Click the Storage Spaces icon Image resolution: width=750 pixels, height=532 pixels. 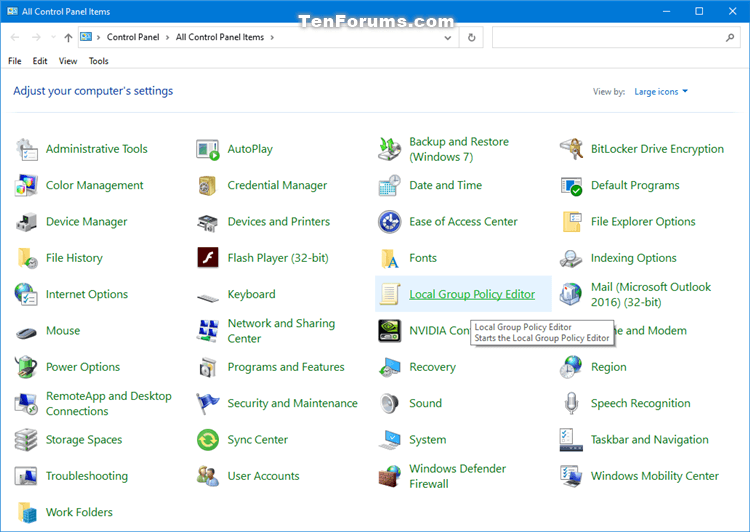pos(26,440)
